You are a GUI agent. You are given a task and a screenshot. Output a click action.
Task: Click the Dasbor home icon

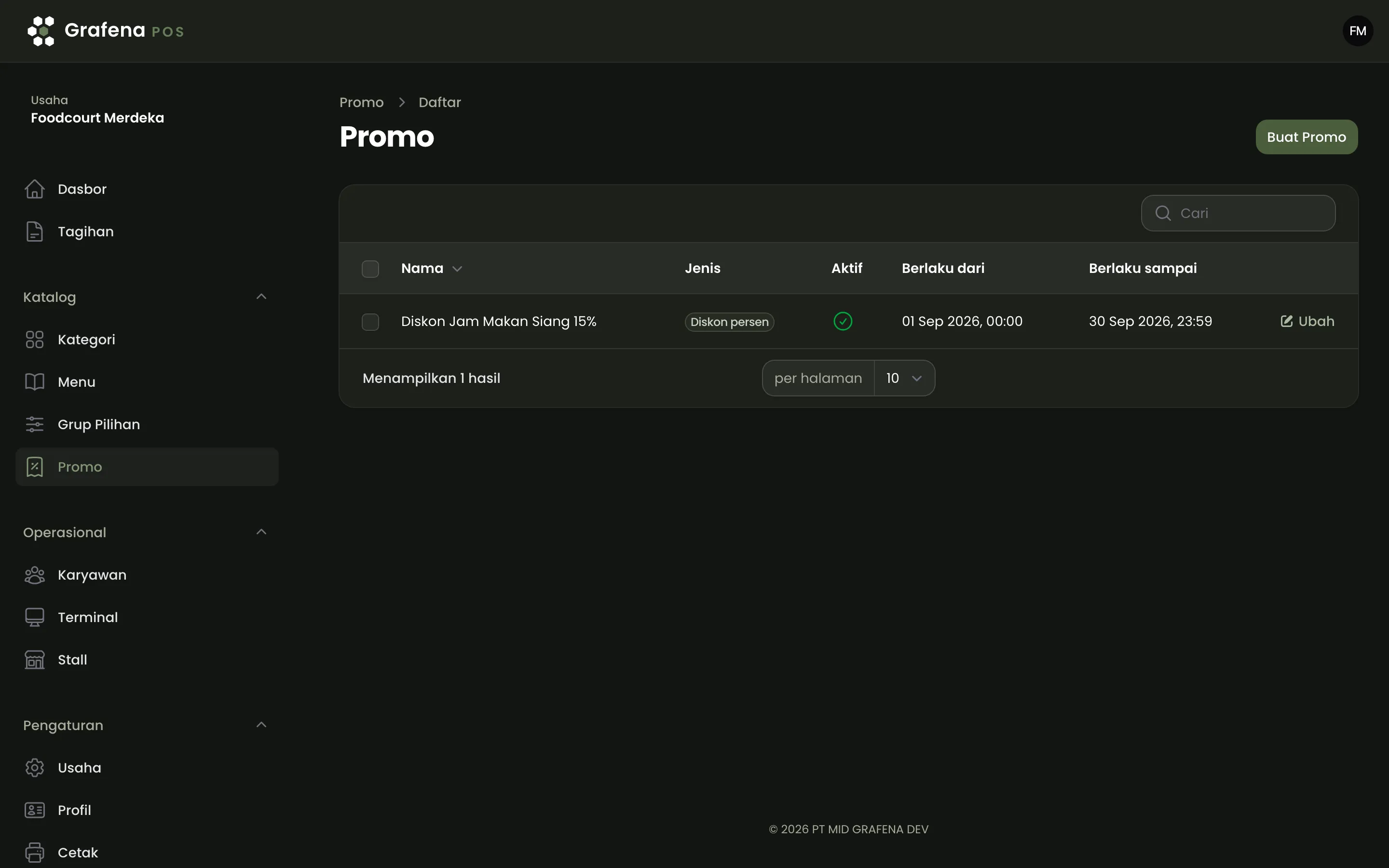click(x=34, y=189)
